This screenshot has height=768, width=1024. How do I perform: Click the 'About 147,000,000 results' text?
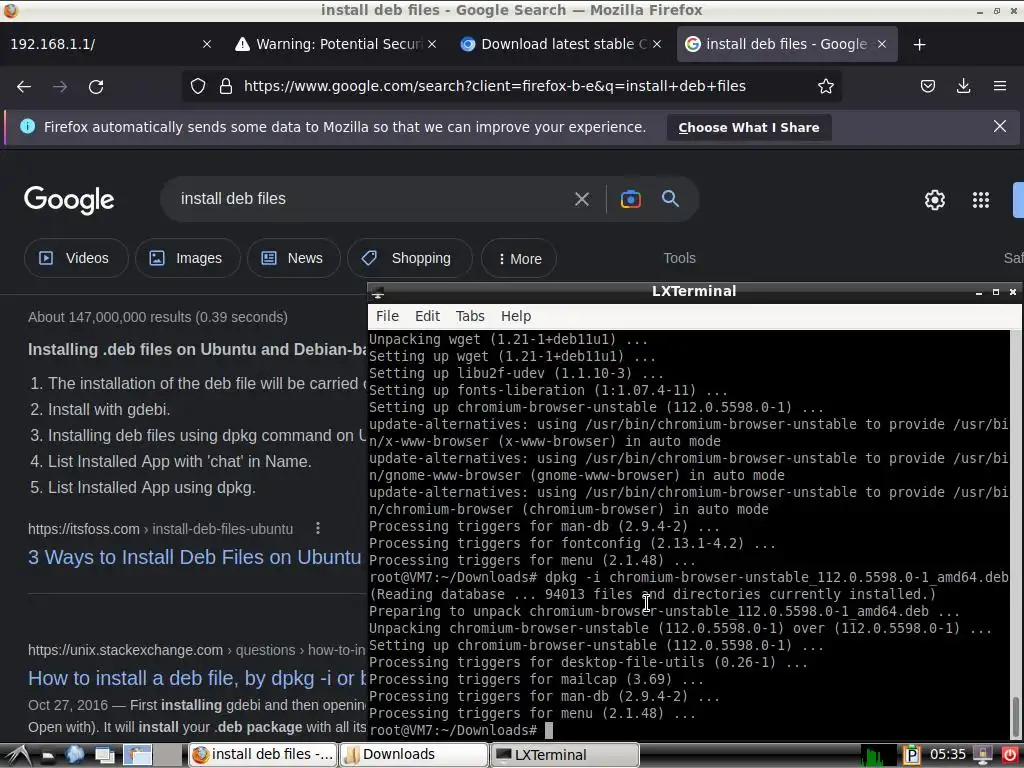click(x=157, y=317)
